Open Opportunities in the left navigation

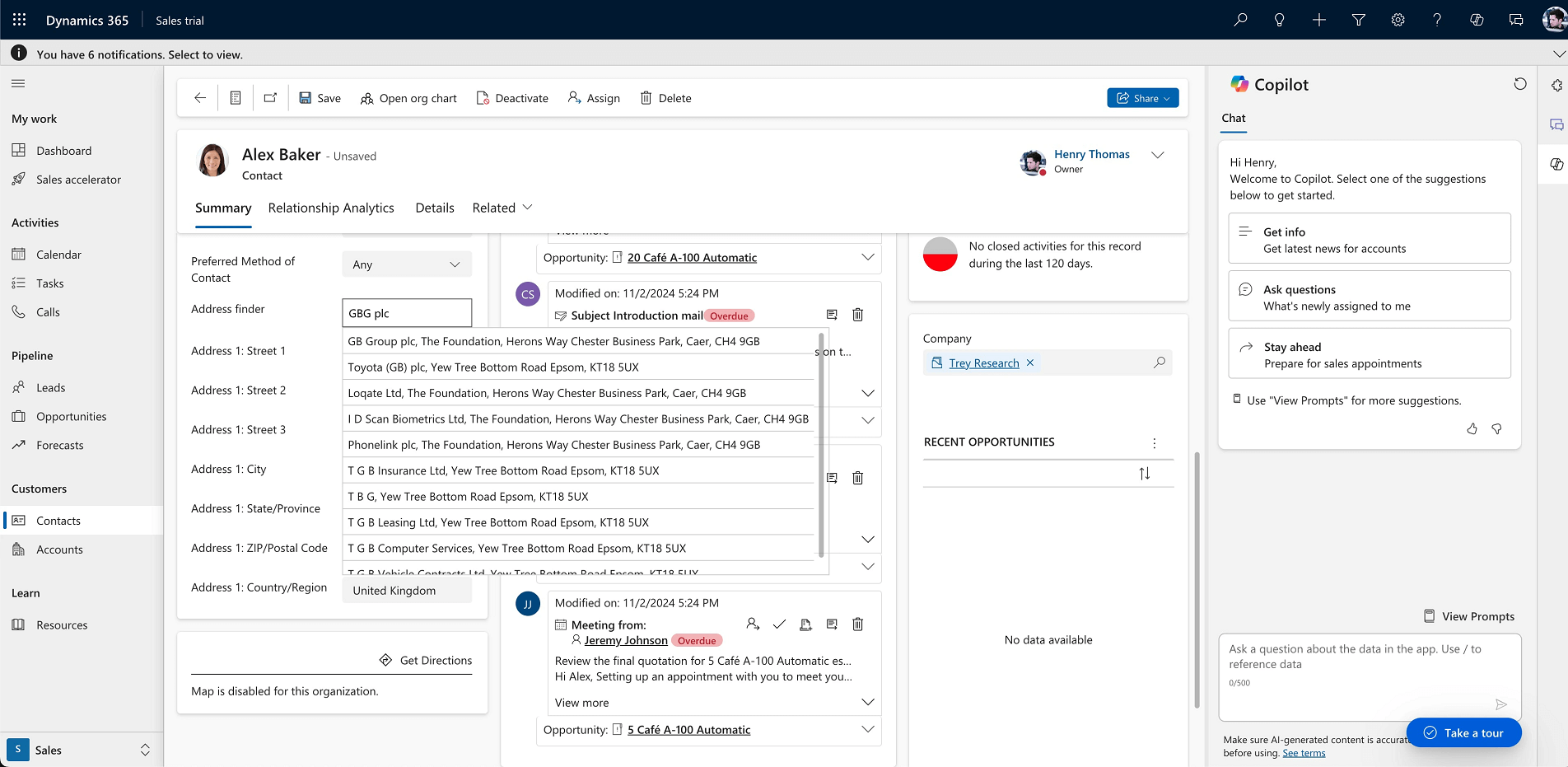[x=71, y=417]
